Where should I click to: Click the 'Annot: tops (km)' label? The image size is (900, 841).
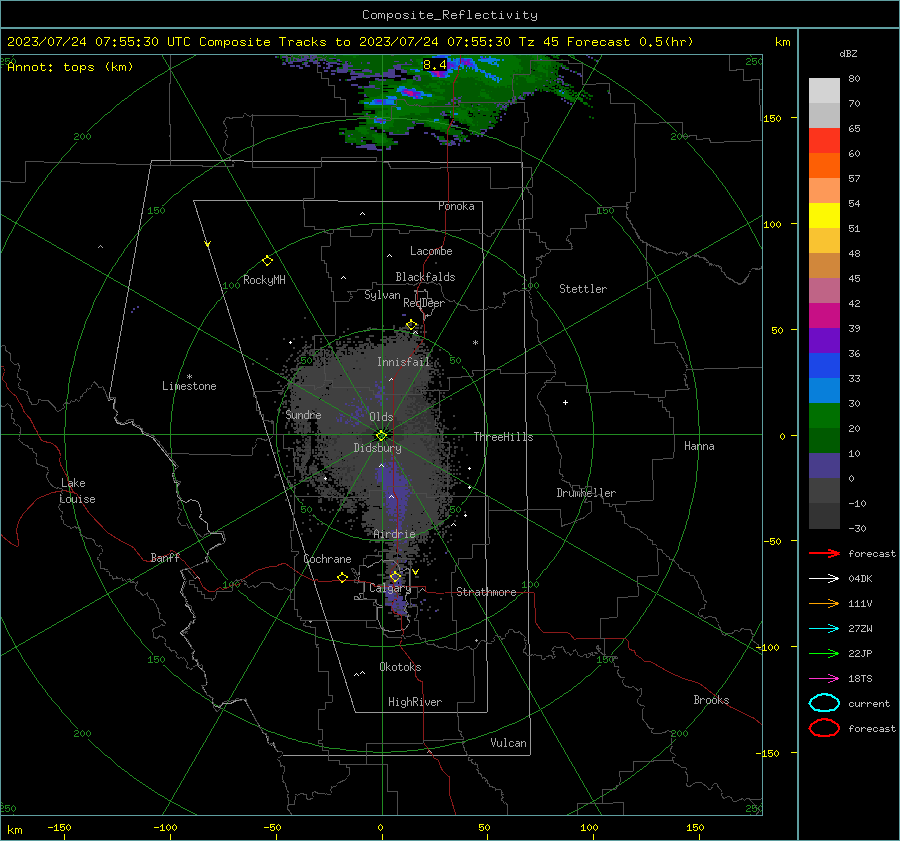click(x=71, y=67)
